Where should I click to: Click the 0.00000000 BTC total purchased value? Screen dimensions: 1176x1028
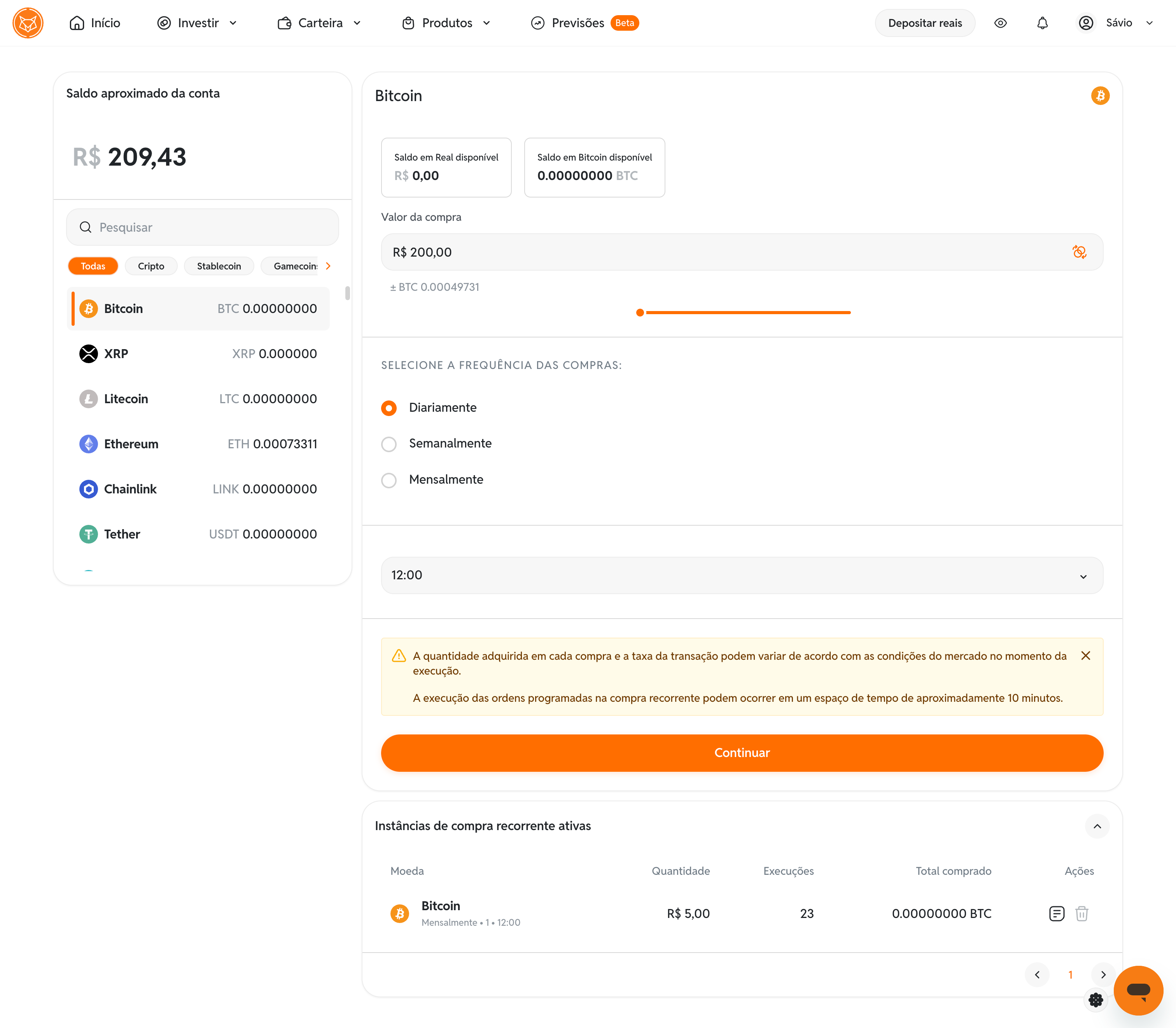[941, 913]
